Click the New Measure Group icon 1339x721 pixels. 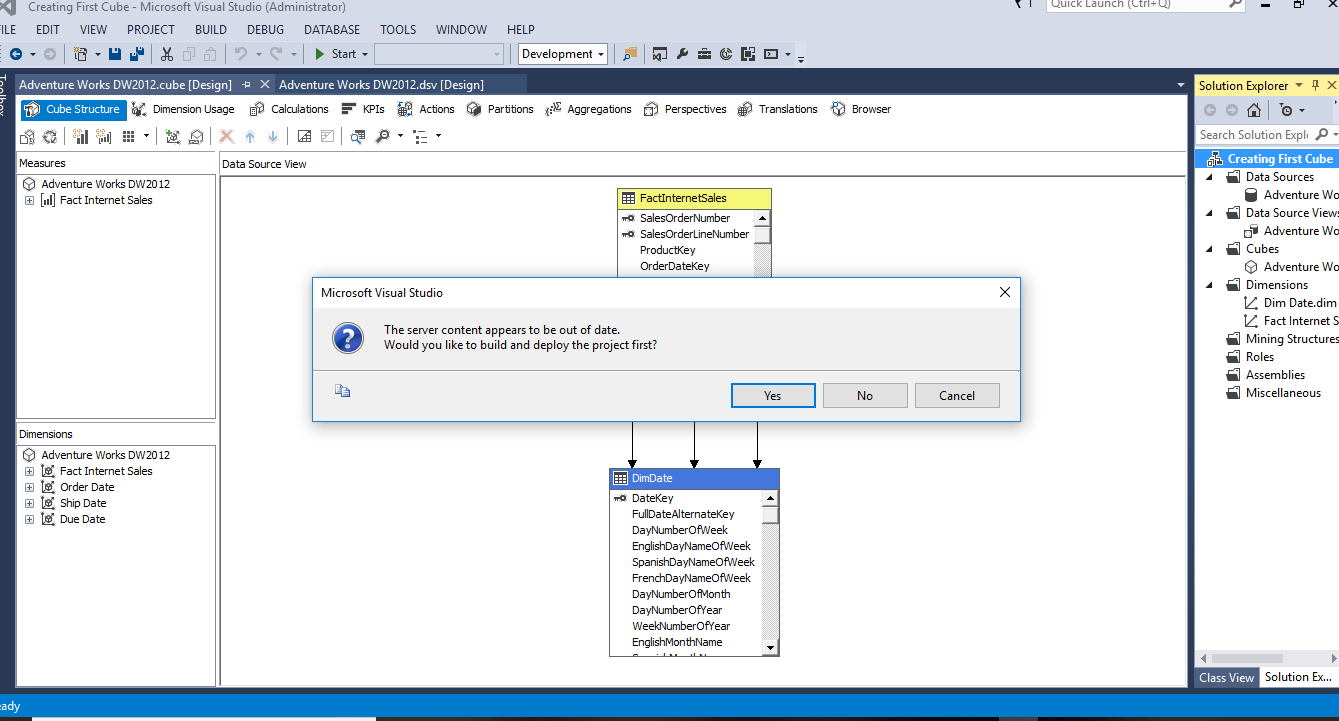(81, 136)
